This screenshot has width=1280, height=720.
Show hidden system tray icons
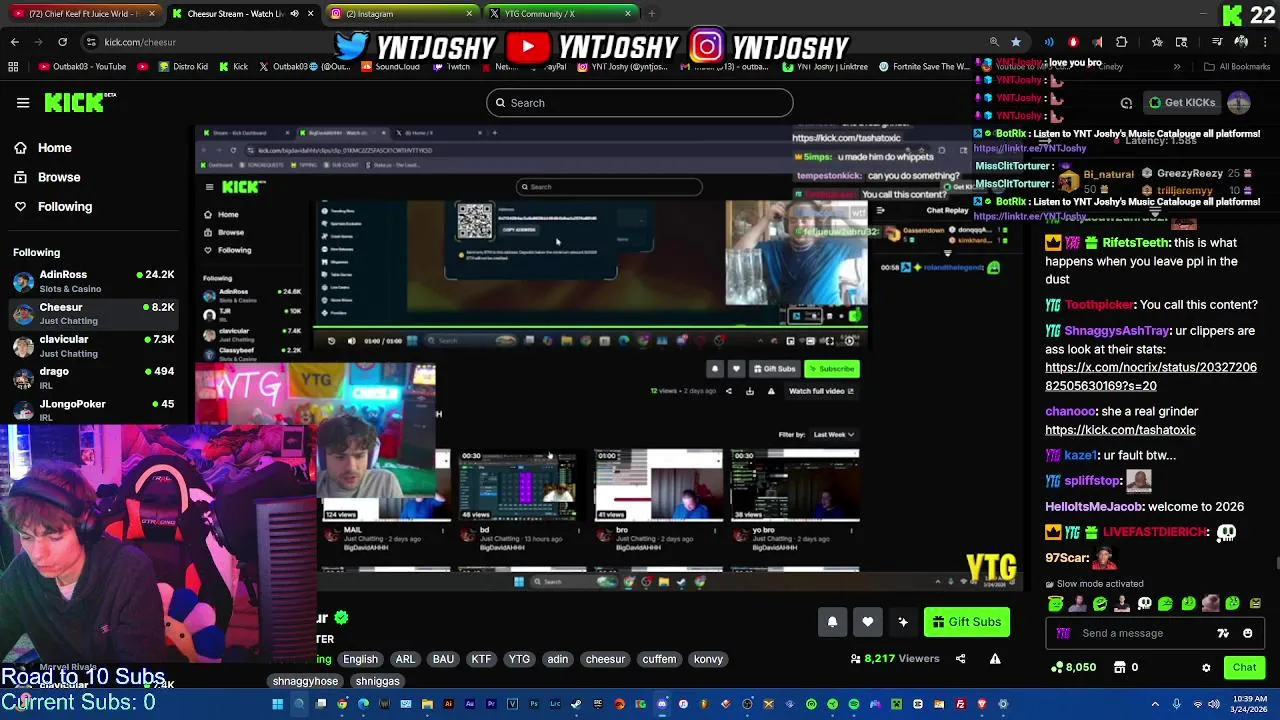click(x=1155, y=704)
